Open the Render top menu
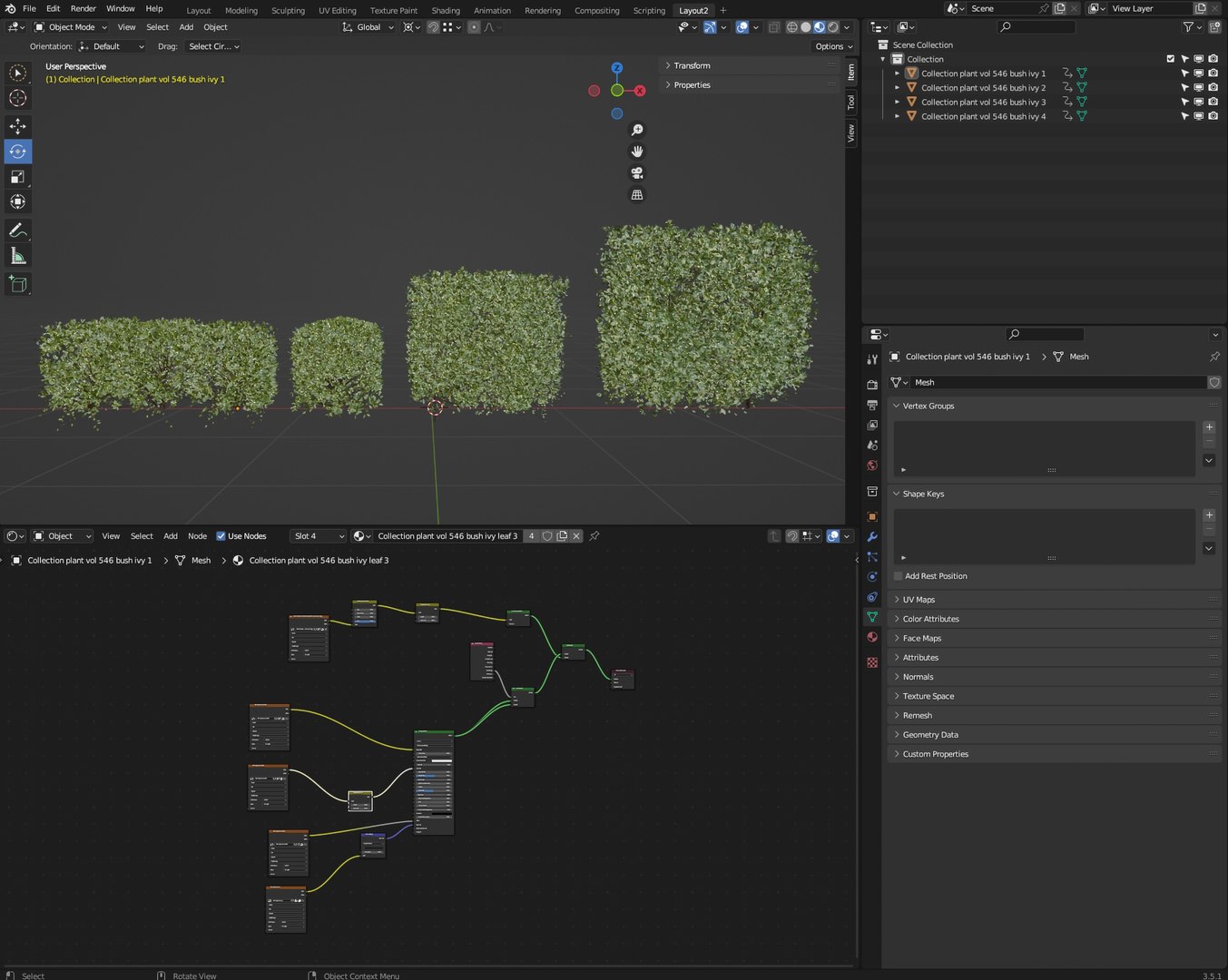 (x=83, y=8)
